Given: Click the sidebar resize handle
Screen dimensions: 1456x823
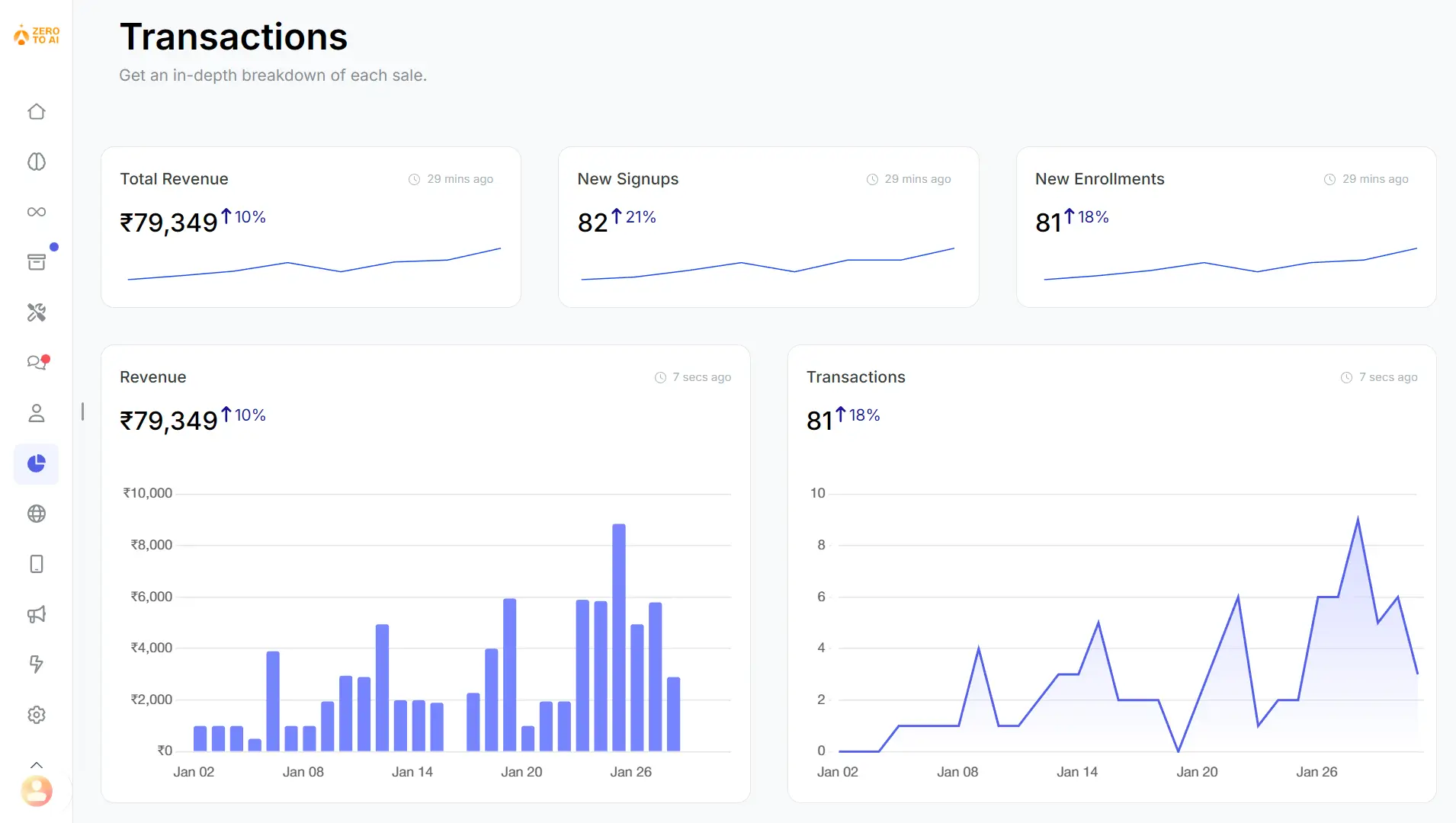Looking at the screenshot, I should 82,411.
